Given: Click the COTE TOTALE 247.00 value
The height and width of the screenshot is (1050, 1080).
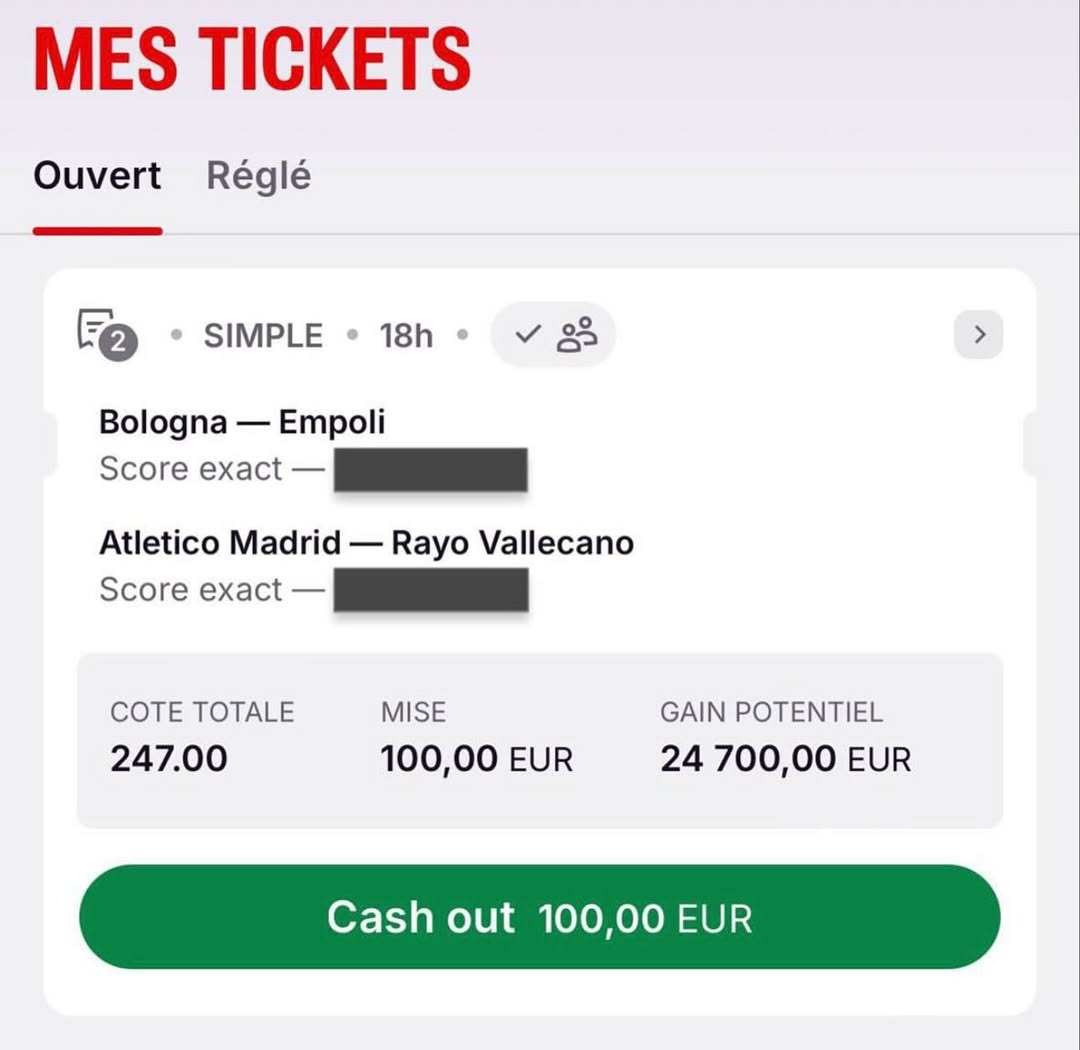Looking at the screenshot, I should pyautogui.click(x=169, y=759).
